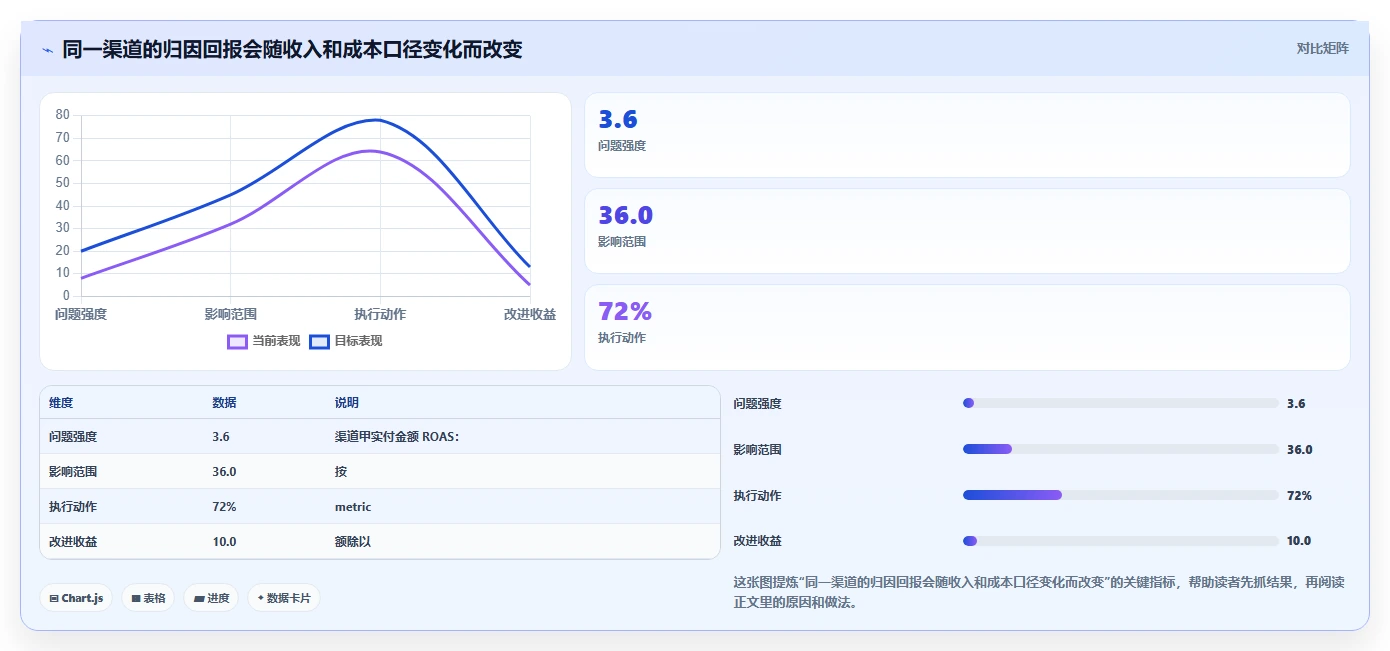Click the 72% 执行动作 stat card
This screenshot has width=1390, height=651.
pos(967,327)
